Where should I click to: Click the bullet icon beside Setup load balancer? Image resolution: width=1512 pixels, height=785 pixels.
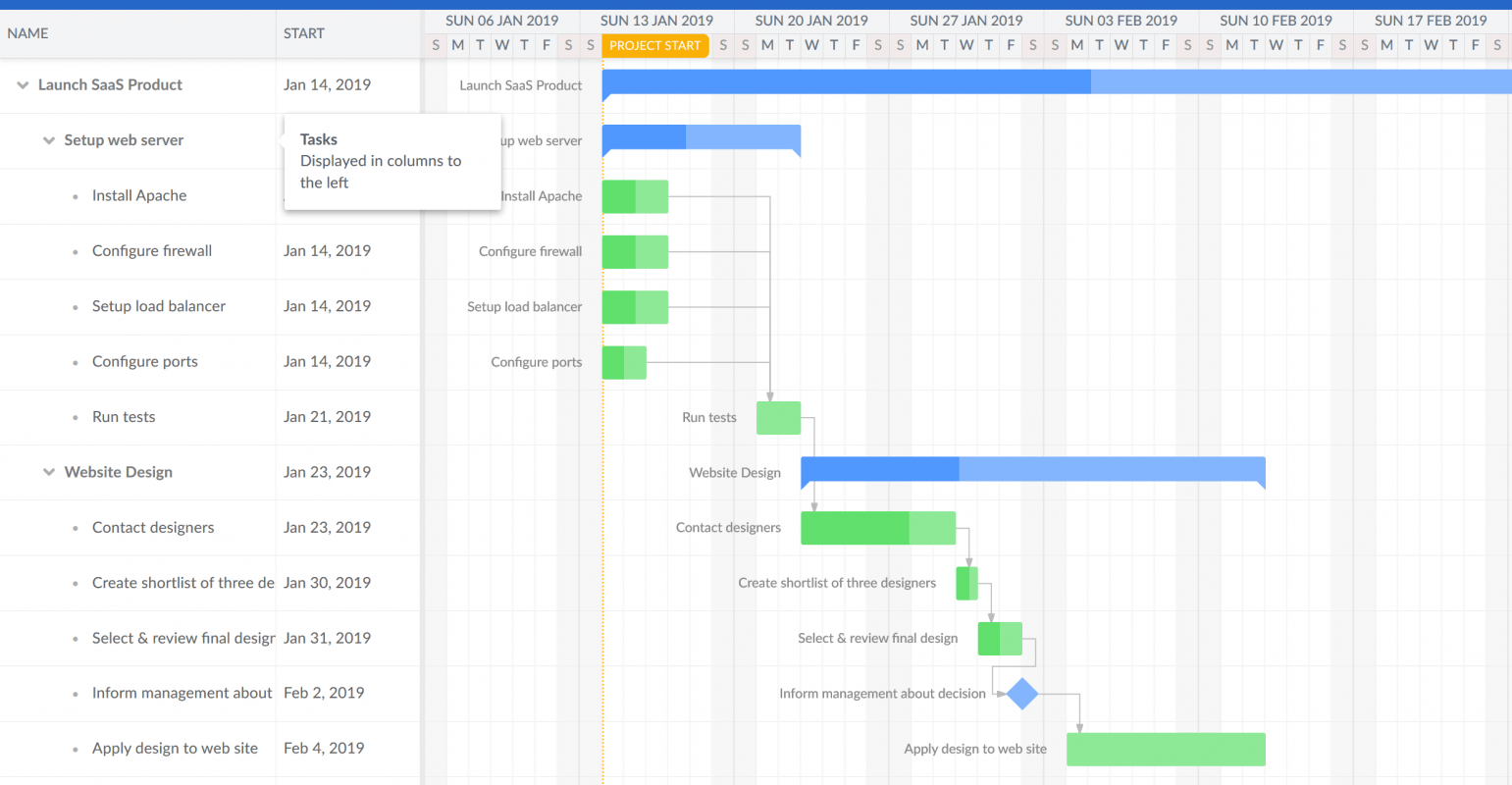(74, 306)
